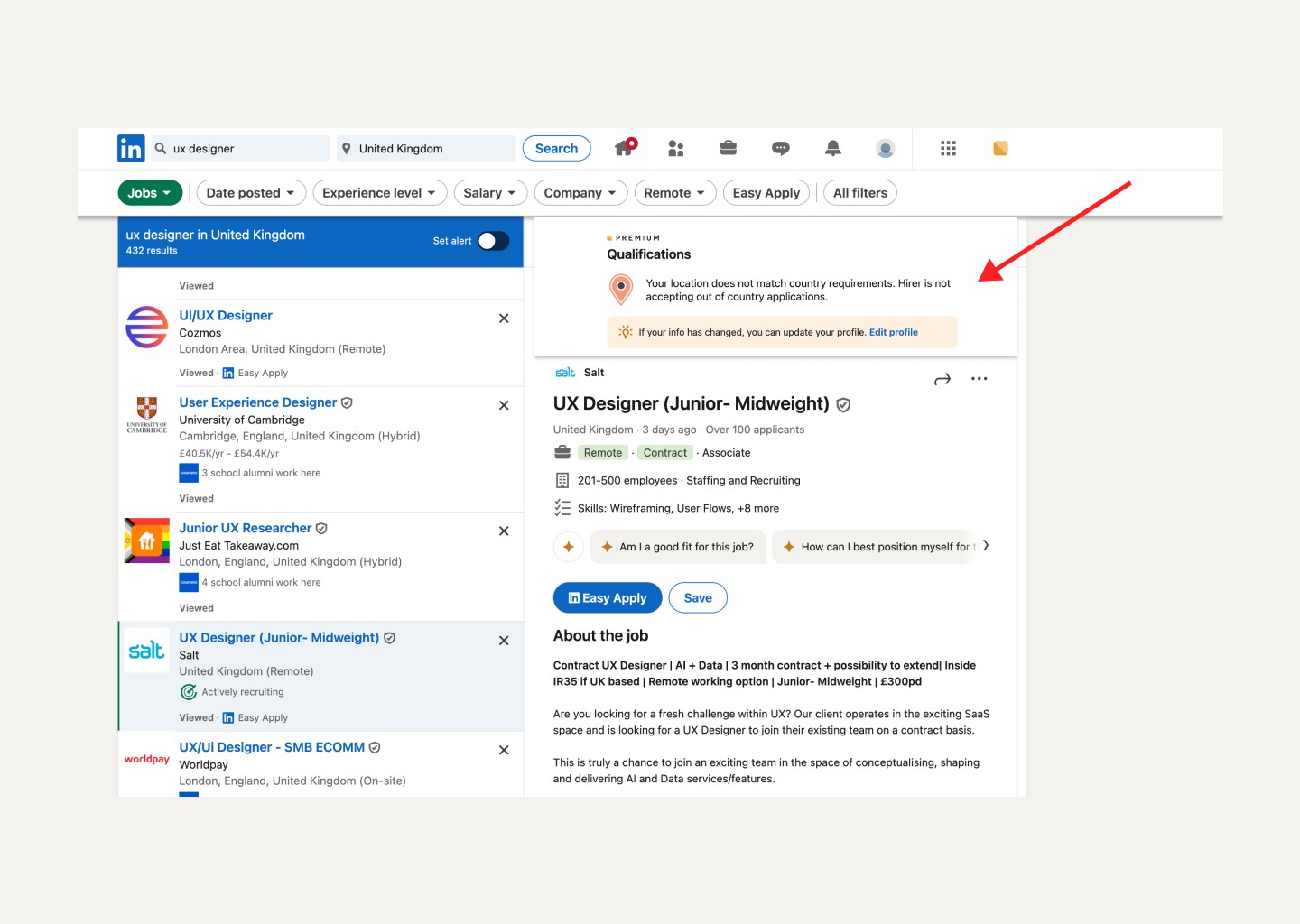Viewport: 1300px width, 924px height.
Task: Click the Salt company name in details
Action: click(594, 373)
